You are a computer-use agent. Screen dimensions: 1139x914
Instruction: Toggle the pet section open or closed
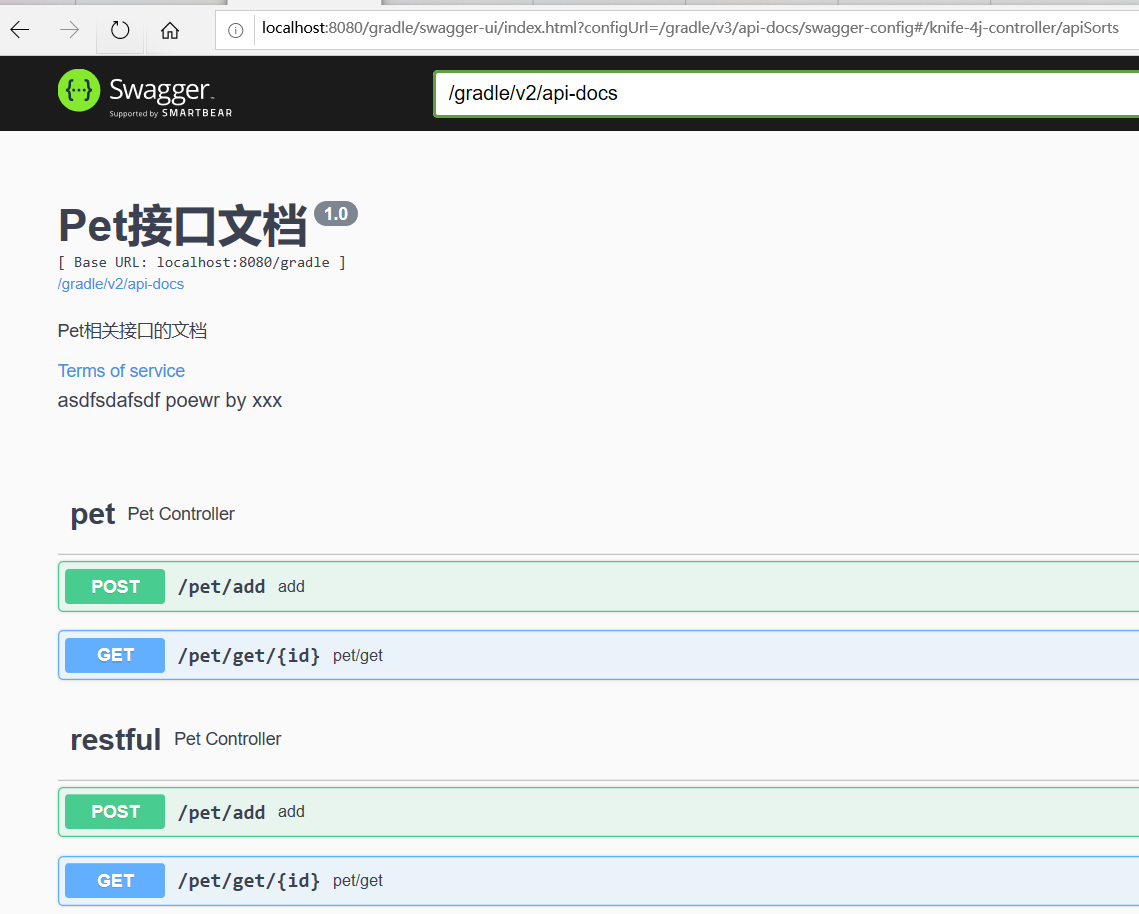click(93, 513)
